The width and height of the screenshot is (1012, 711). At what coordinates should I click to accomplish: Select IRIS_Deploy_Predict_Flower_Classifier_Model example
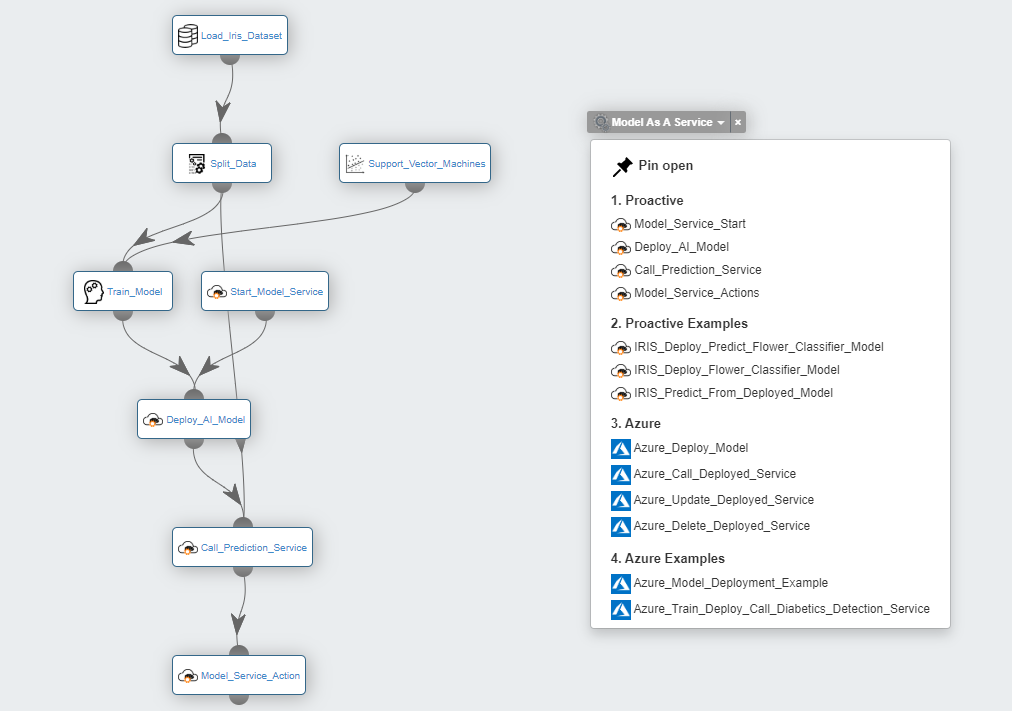pos(758,347)
